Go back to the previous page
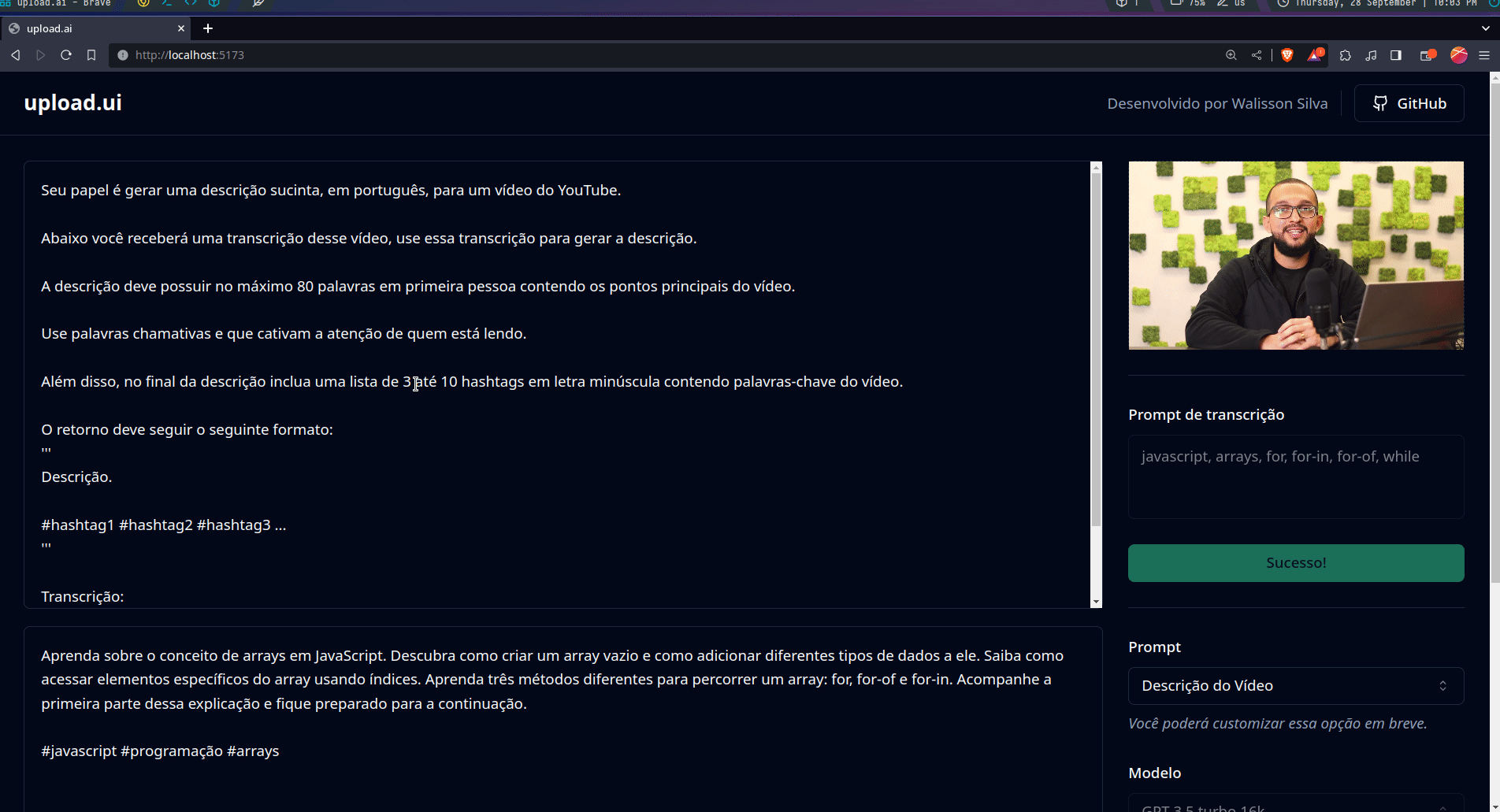1500x812 pixels. (16, 55)
